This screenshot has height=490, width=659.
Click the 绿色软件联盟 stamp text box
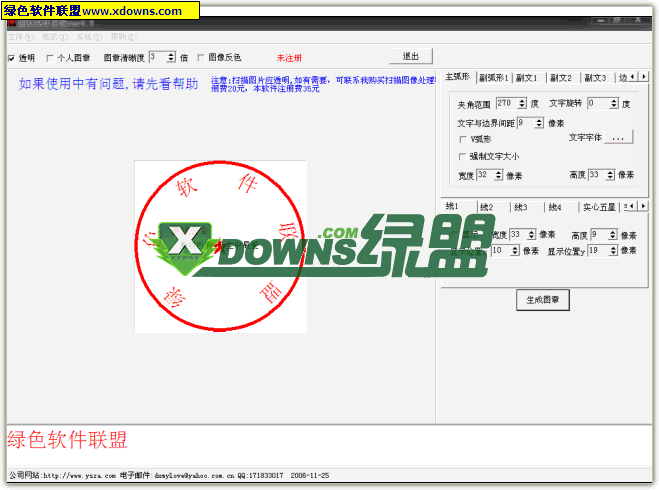(x=329, y=445)
